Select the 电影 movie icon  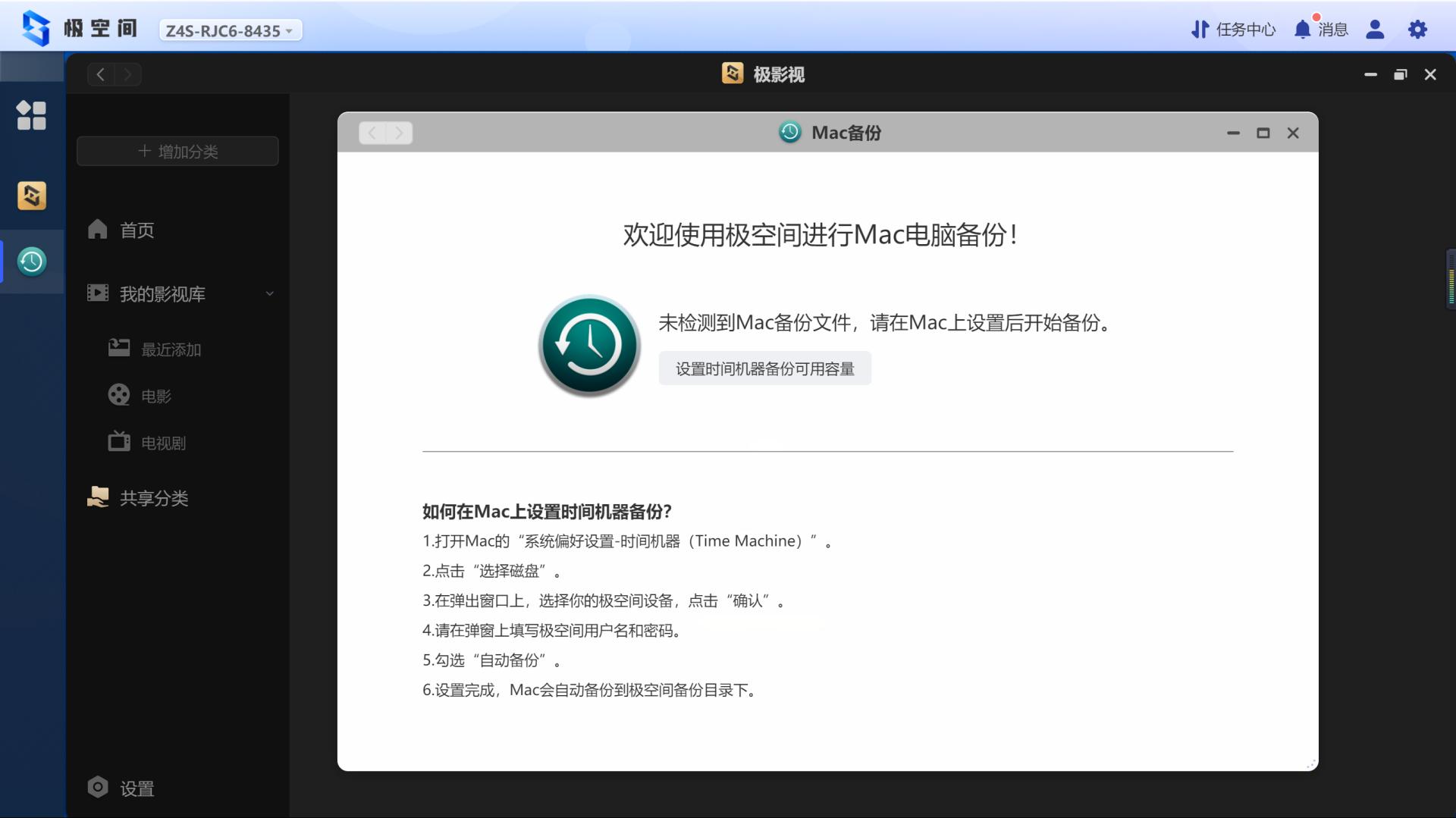click(118, 395)
